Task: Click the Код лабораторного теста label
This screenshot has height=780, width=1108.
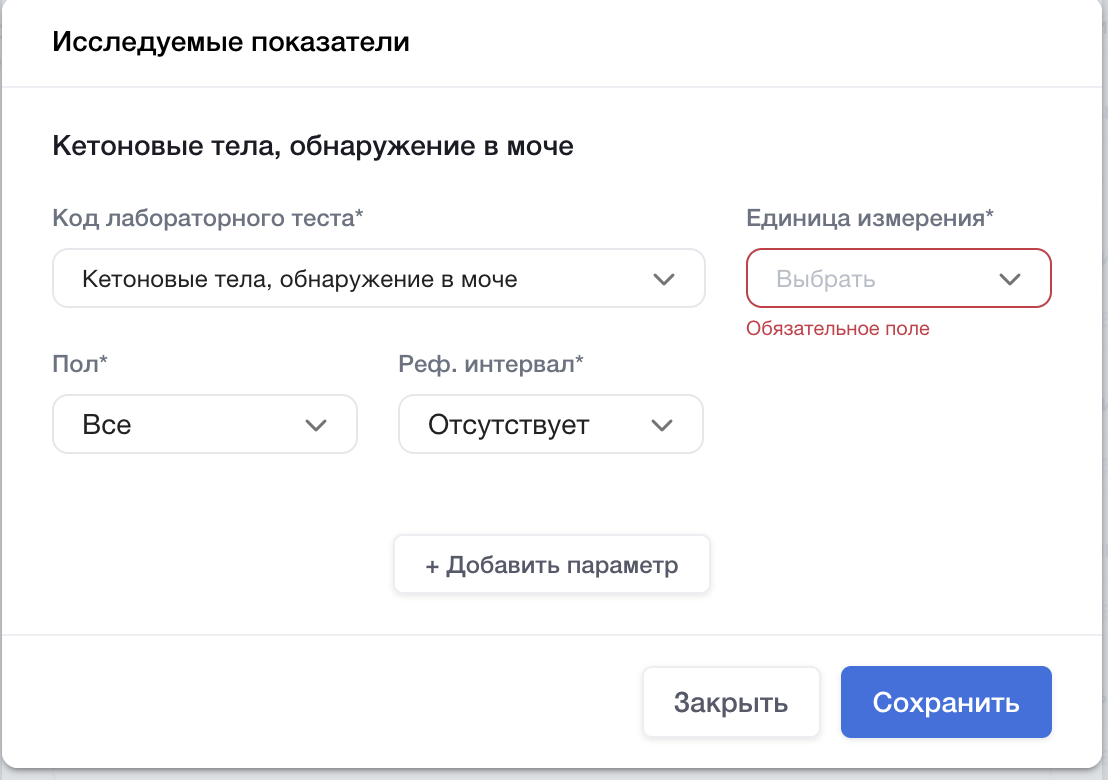Action: tap(207, 218)
